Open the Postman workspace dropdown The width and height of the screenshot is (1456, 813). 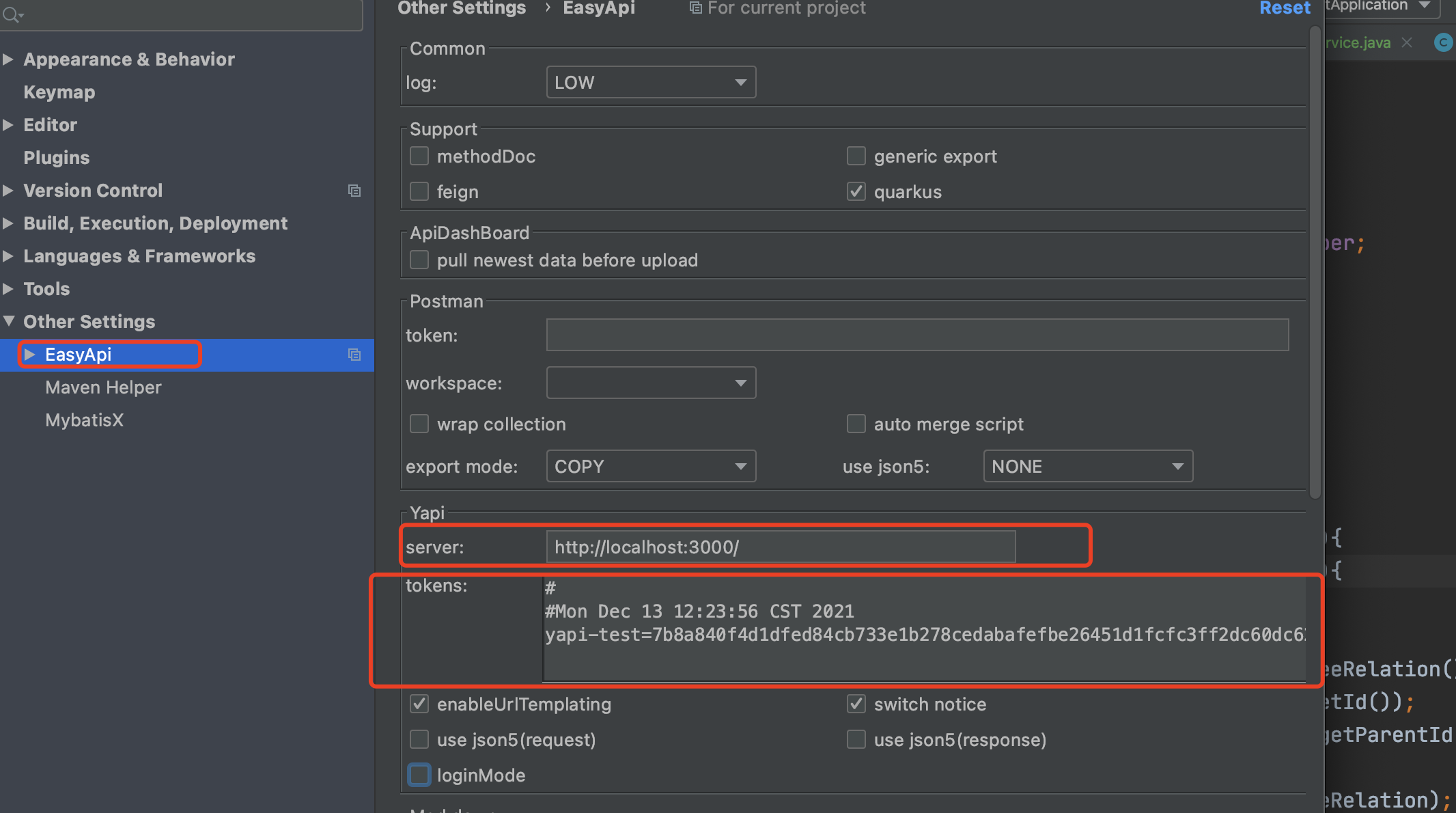click(650, 383)
